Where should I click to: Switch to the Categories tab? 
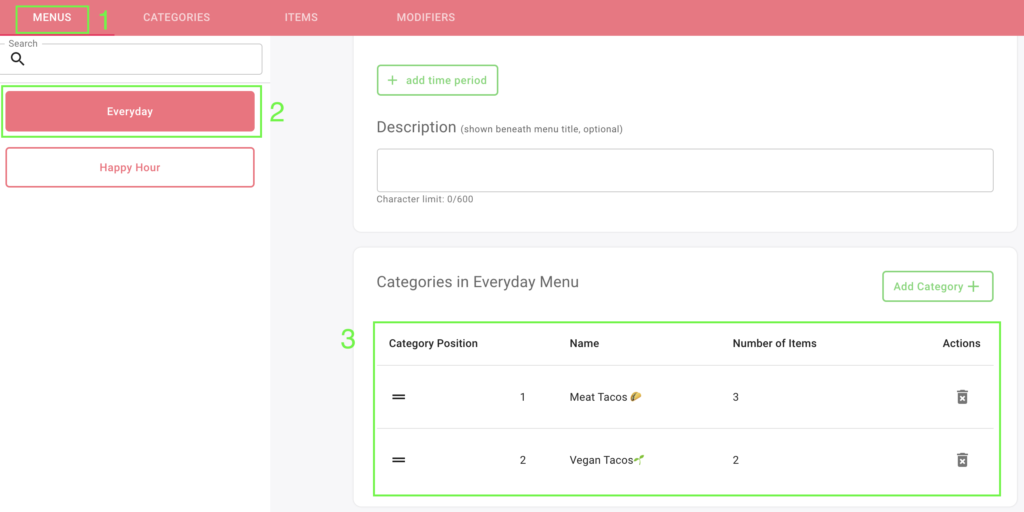coord(176,18)
